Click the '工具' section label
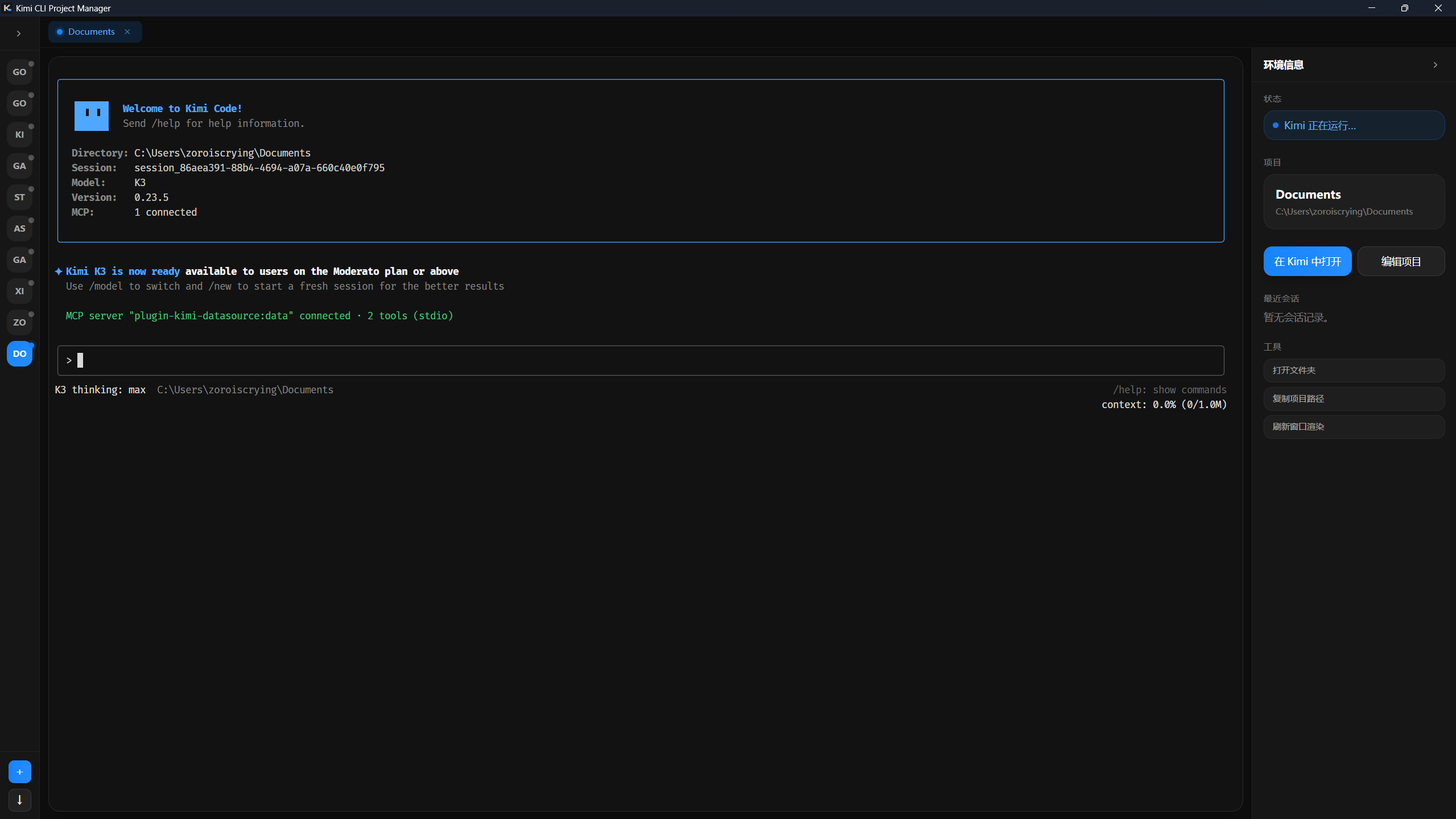Image resolution: width=1456 pixels, height=819 pixels. [x=1273, y=347]
